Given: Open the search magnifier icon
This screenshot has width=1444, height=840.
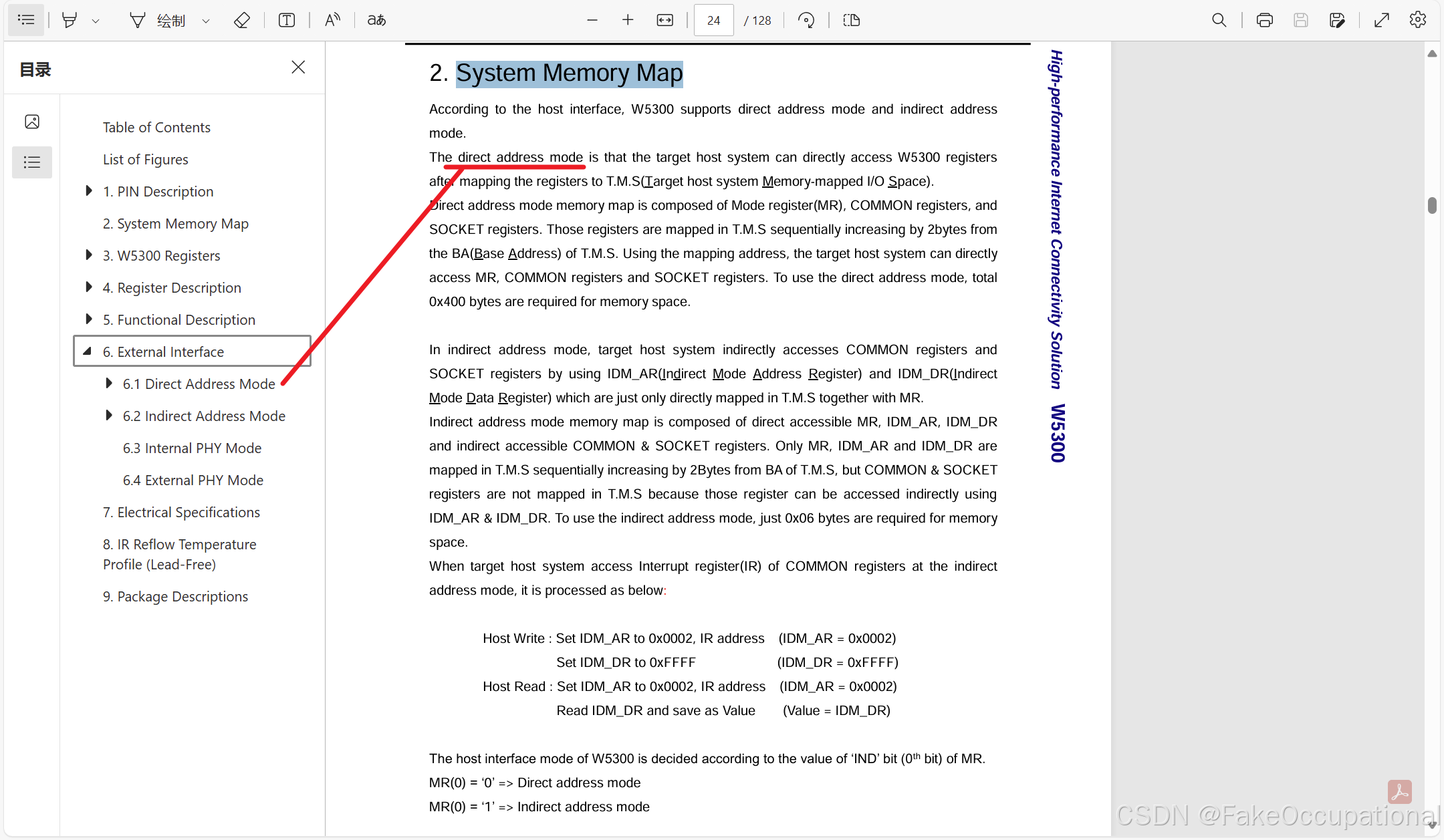Looking at the screenshot, I should 1219,20.
